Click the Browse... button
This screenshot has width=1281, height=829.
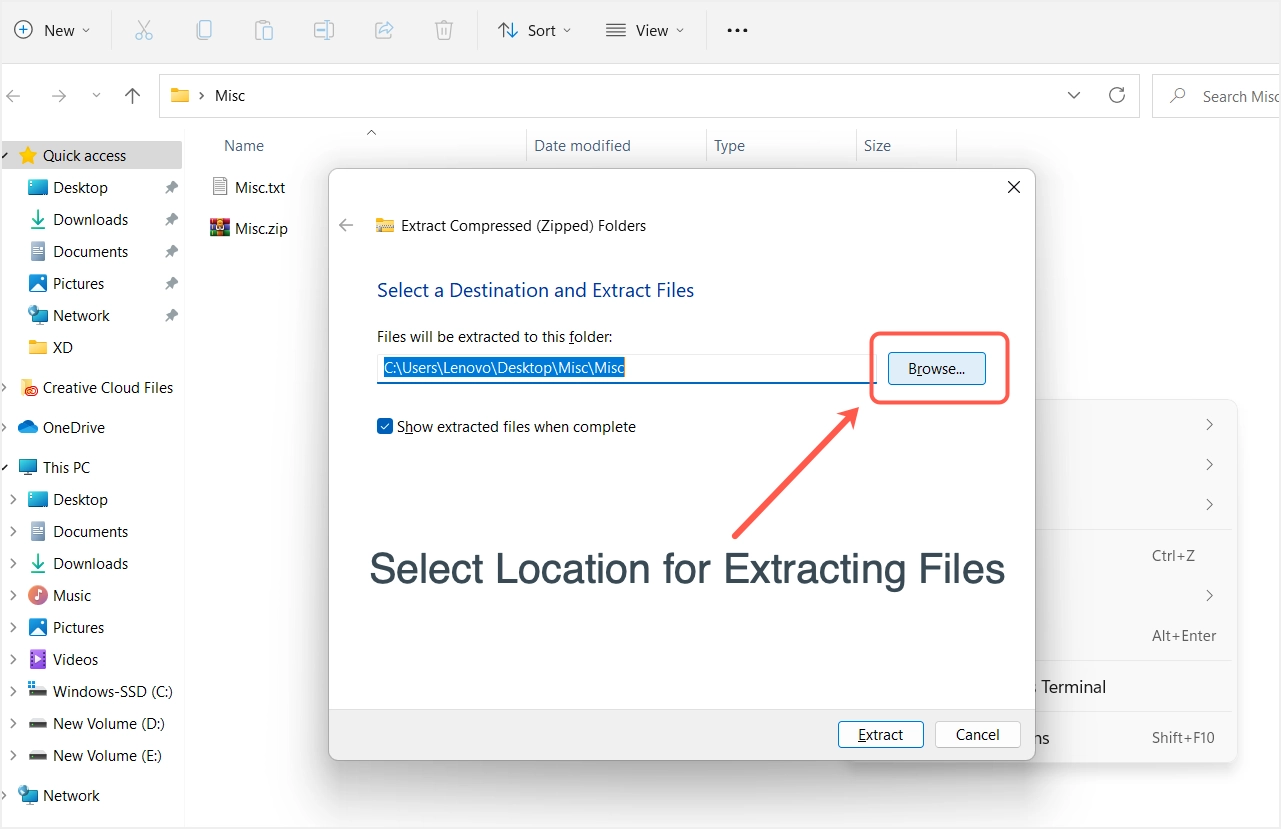[x=936, y=369]
